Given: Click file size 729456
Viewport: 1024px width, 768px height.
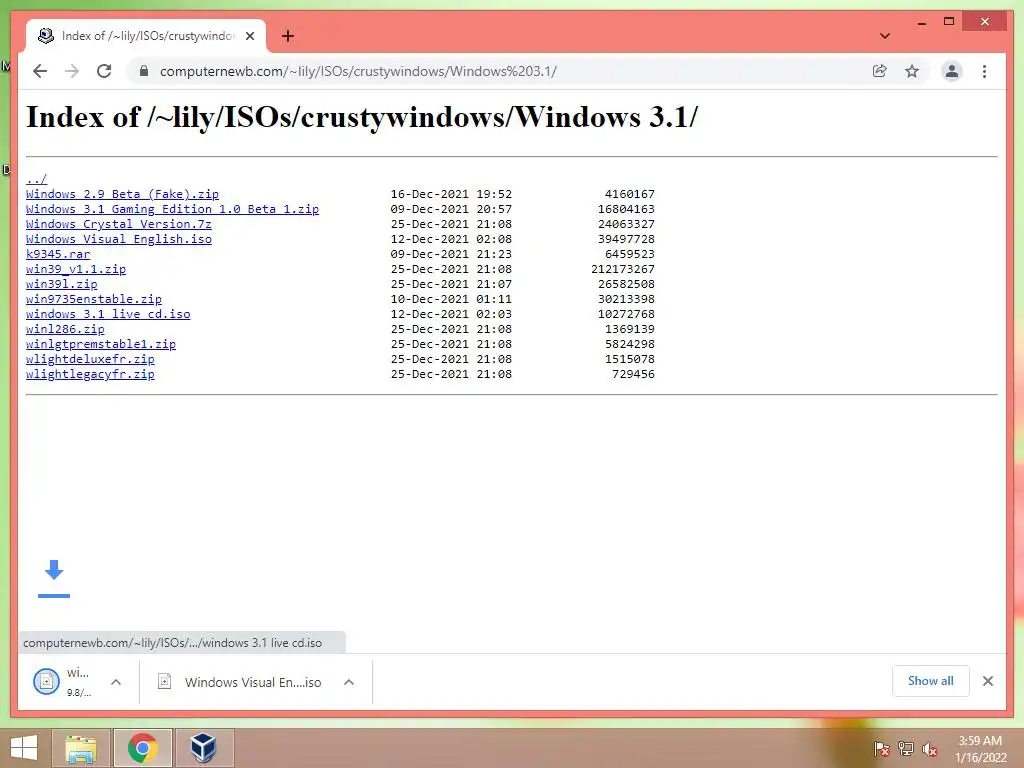Looking at the screenshot, I should pos(633,374).
